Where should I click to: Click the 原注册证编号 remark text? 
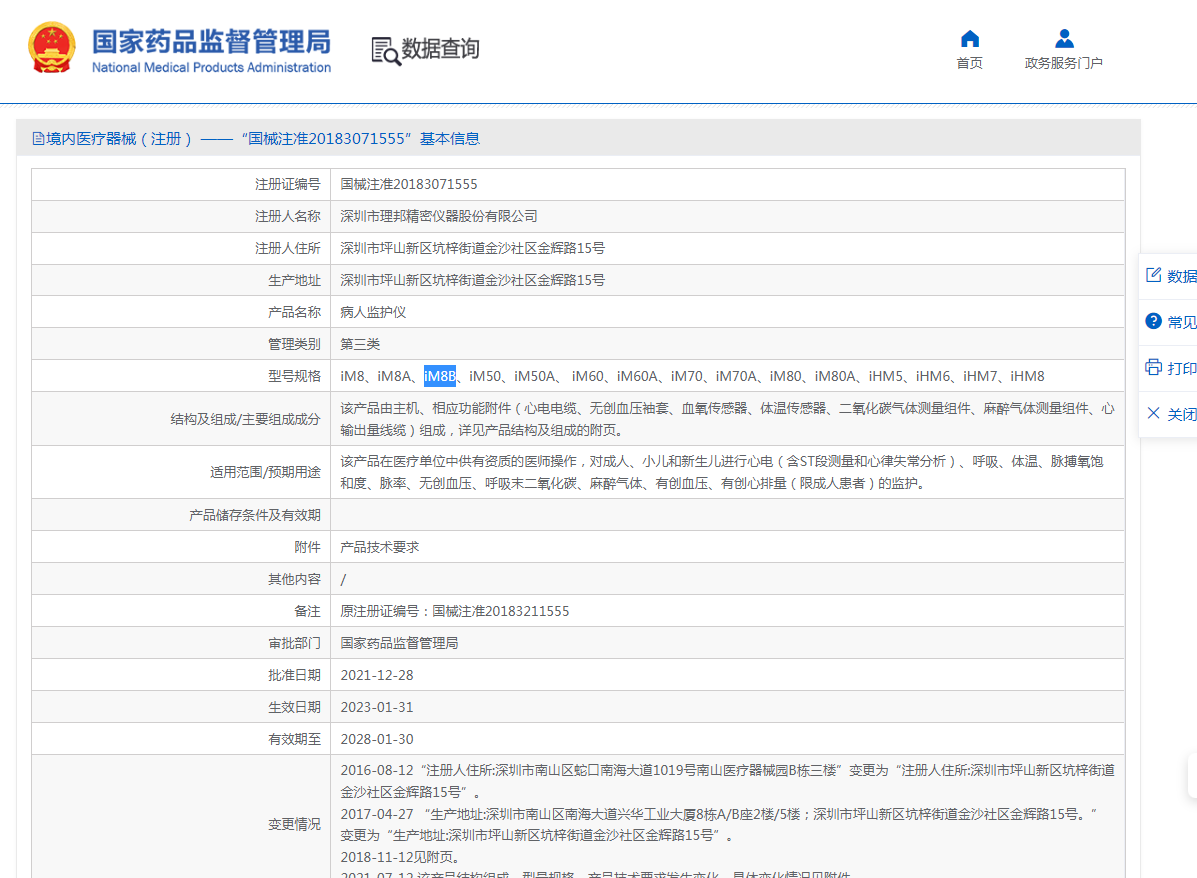pos(455,612)
